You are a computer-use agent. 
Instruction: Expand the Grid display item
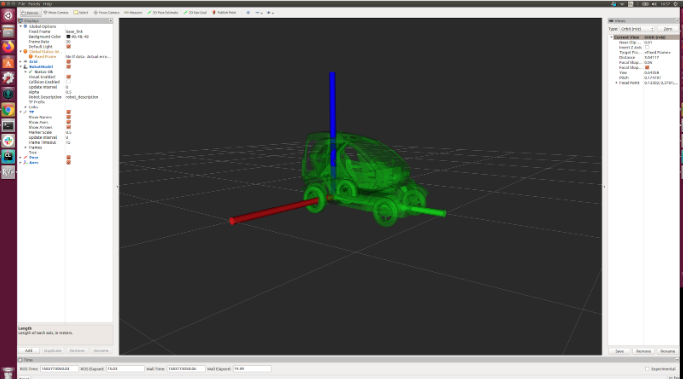[20, 62]
